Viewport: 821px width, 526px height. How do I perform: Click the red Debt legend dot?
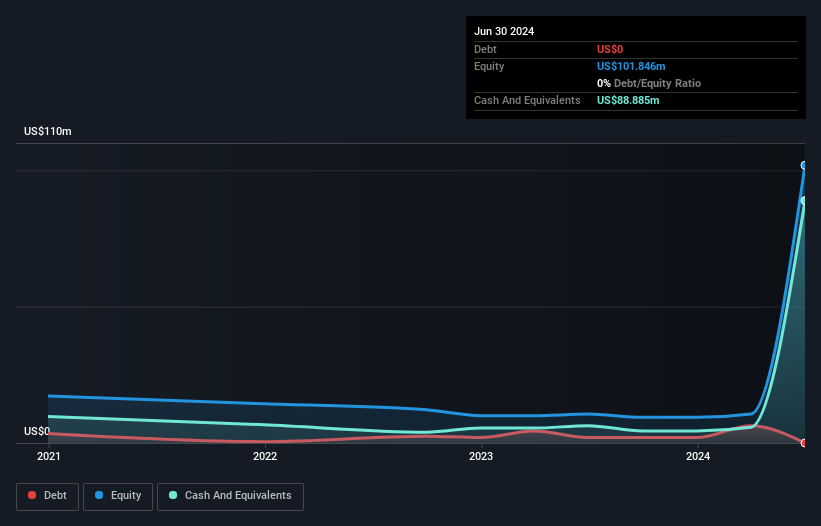(32, 495)
